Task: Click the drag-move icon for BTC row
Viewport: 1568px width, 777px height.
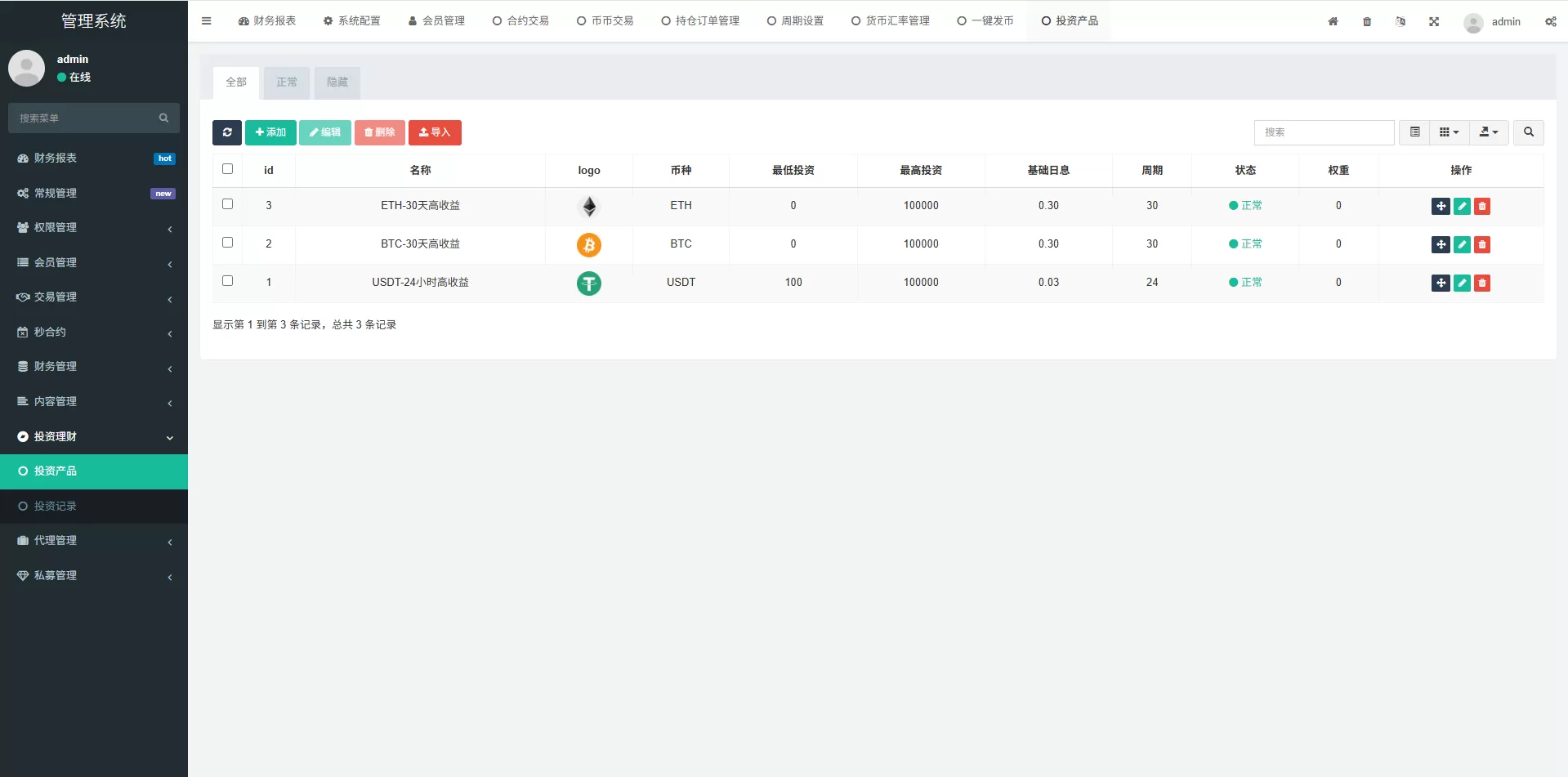Action: [x=1441, y=245]
